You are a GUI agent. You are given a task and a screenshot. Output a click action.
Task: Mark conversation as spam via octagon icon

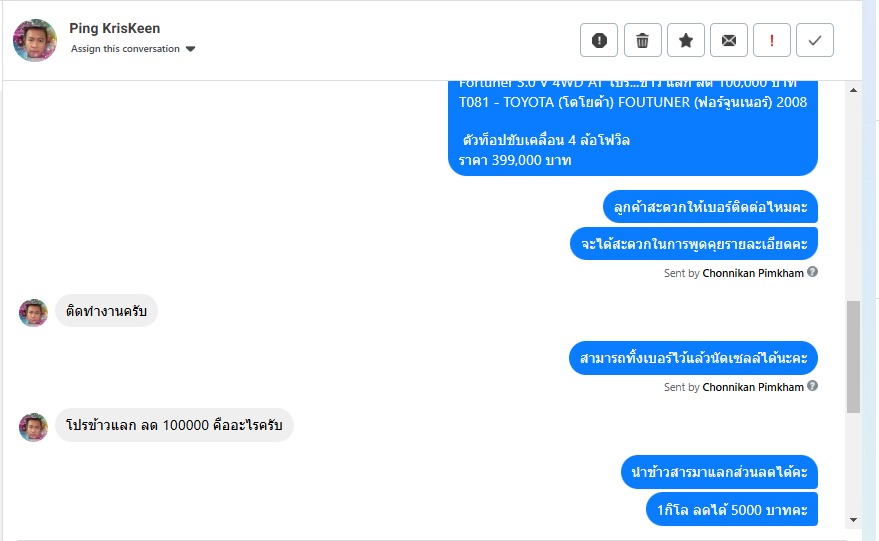pos(599,40)
